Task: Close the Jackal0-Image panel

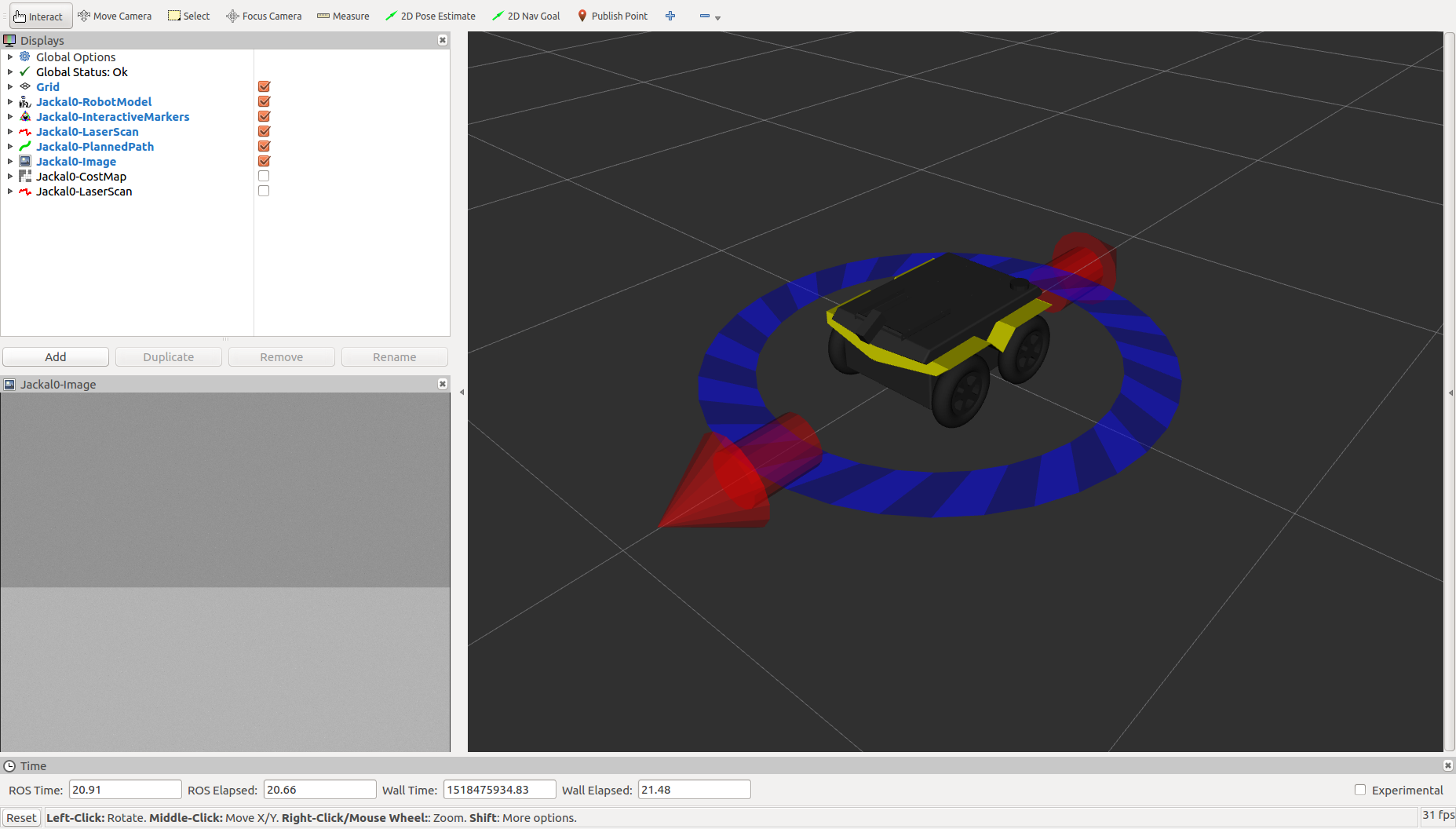Action: pos(443,384)
